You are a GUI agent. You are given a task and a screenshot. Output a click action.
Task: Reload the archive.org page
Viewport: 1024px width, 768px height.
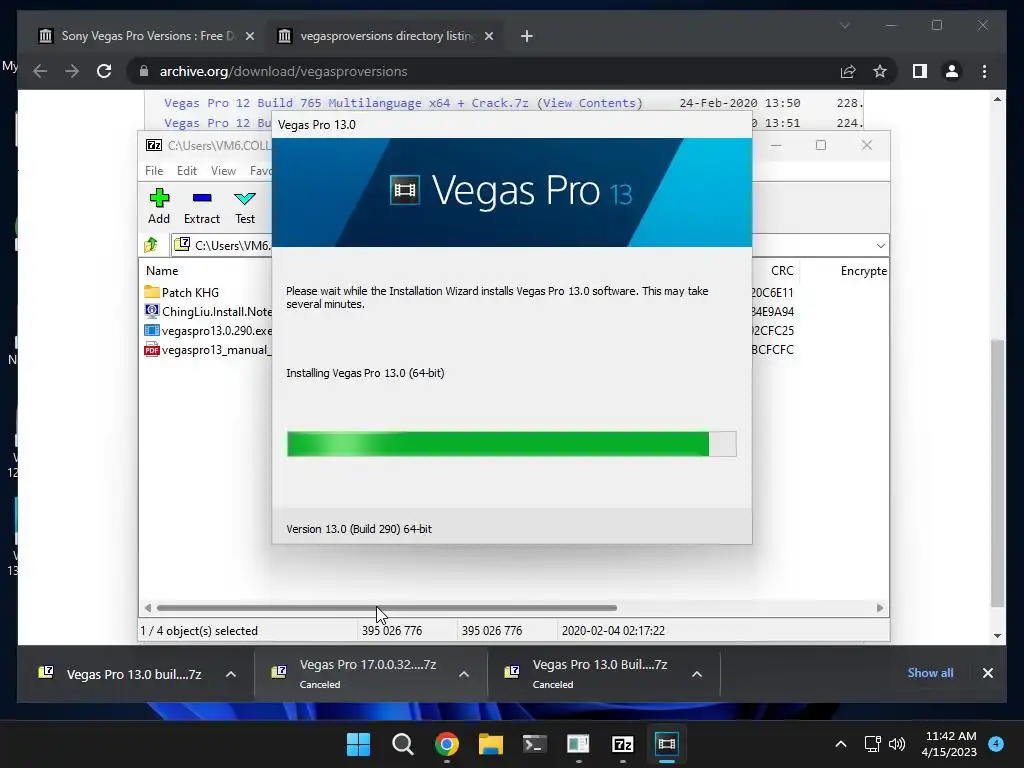[x=104, y=71]
